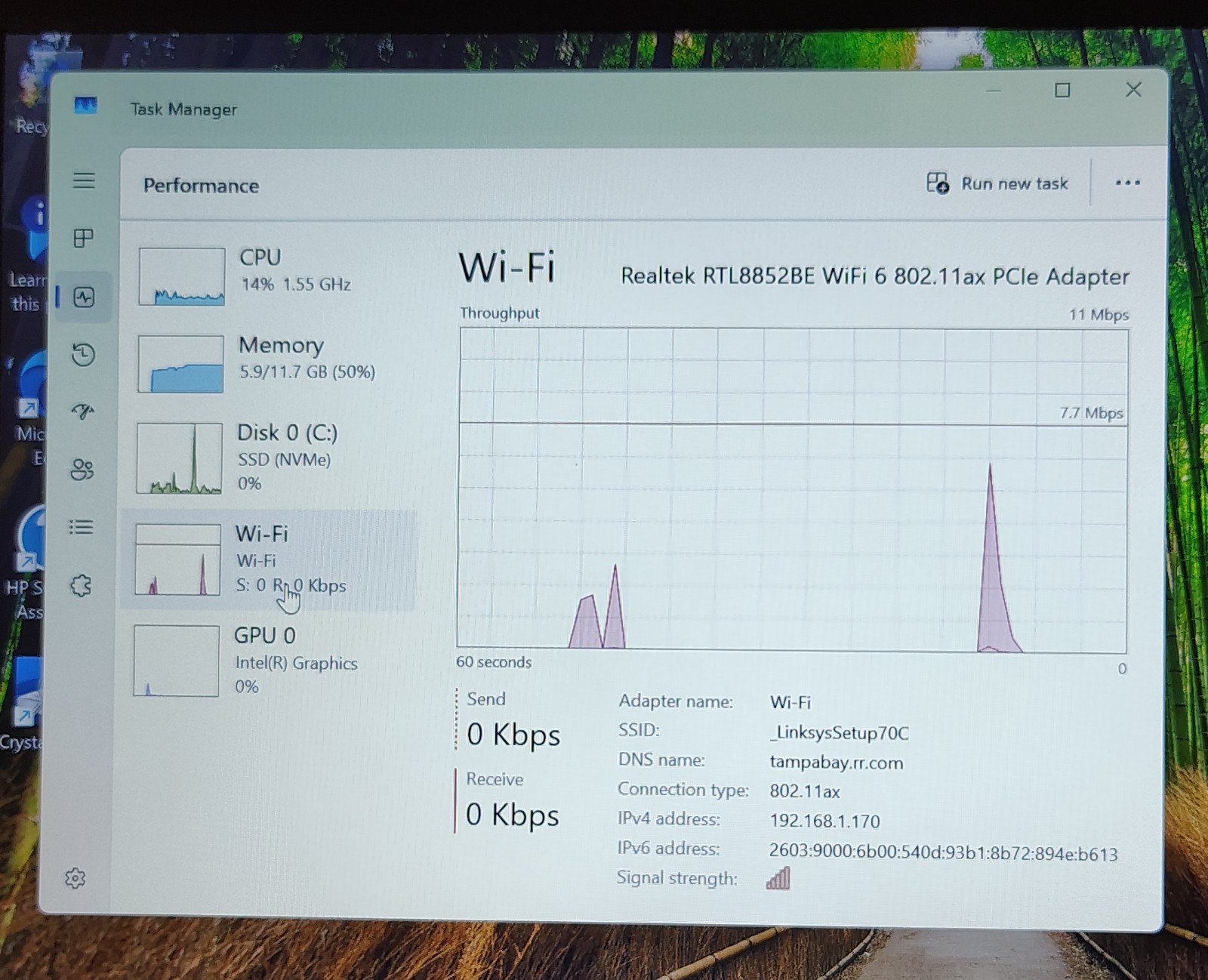Maximize the Task Manager window
This screenshot has width=1208, height=980.
(x=1062, y=91)
